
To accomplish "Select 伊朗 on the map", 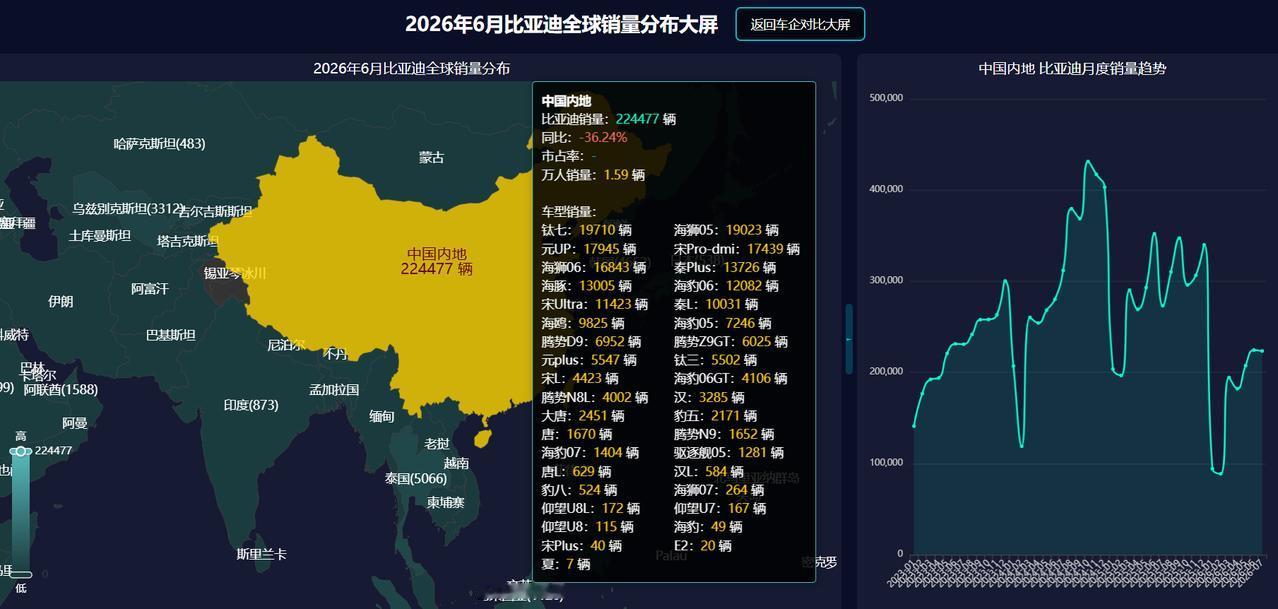I will tap(60, 302).
